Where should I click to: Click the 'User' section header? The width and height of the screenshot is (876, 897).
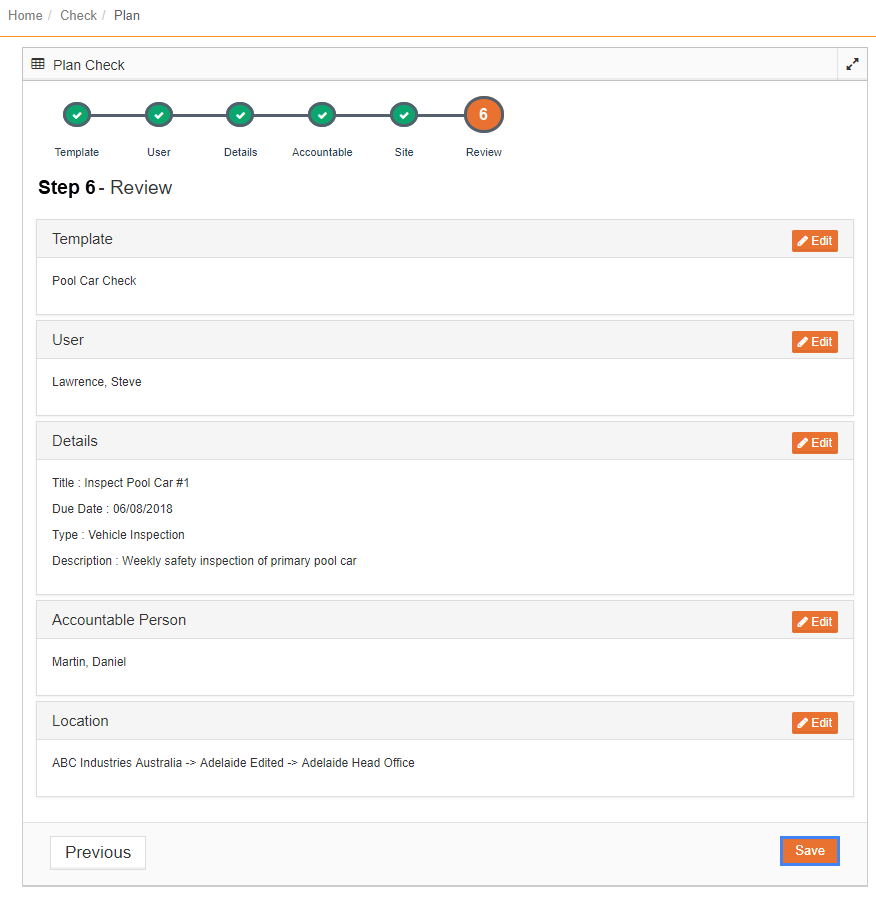coord(68,340)
